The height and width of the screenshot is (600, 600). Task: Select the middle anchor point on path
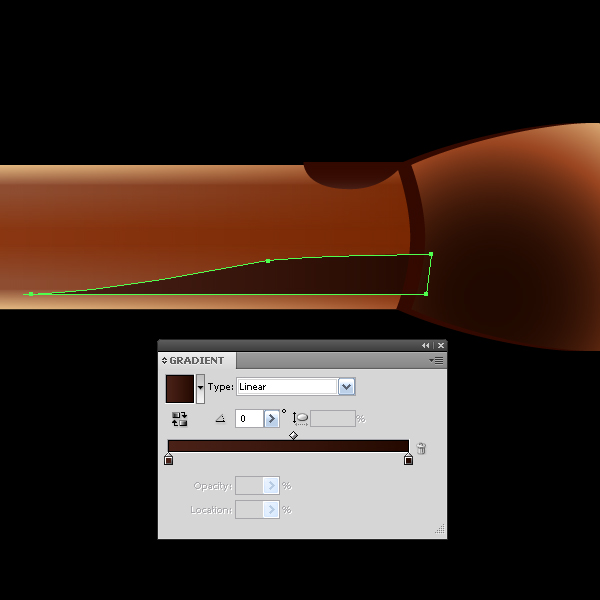(268, 261)
